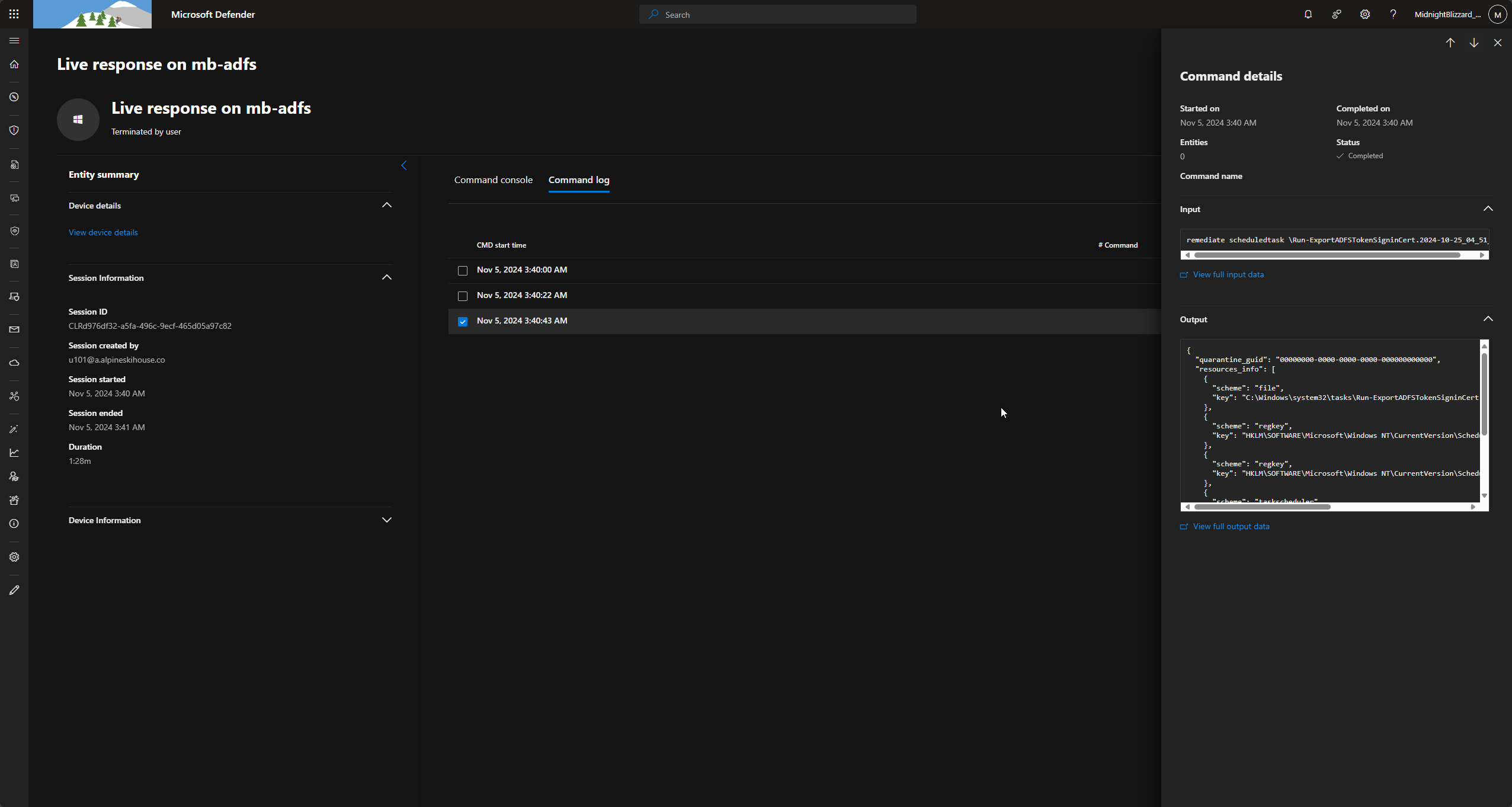The image size is (1512, 807).
Task: Open the waffle app launcher menu
Action: click(x=14, y=14)
